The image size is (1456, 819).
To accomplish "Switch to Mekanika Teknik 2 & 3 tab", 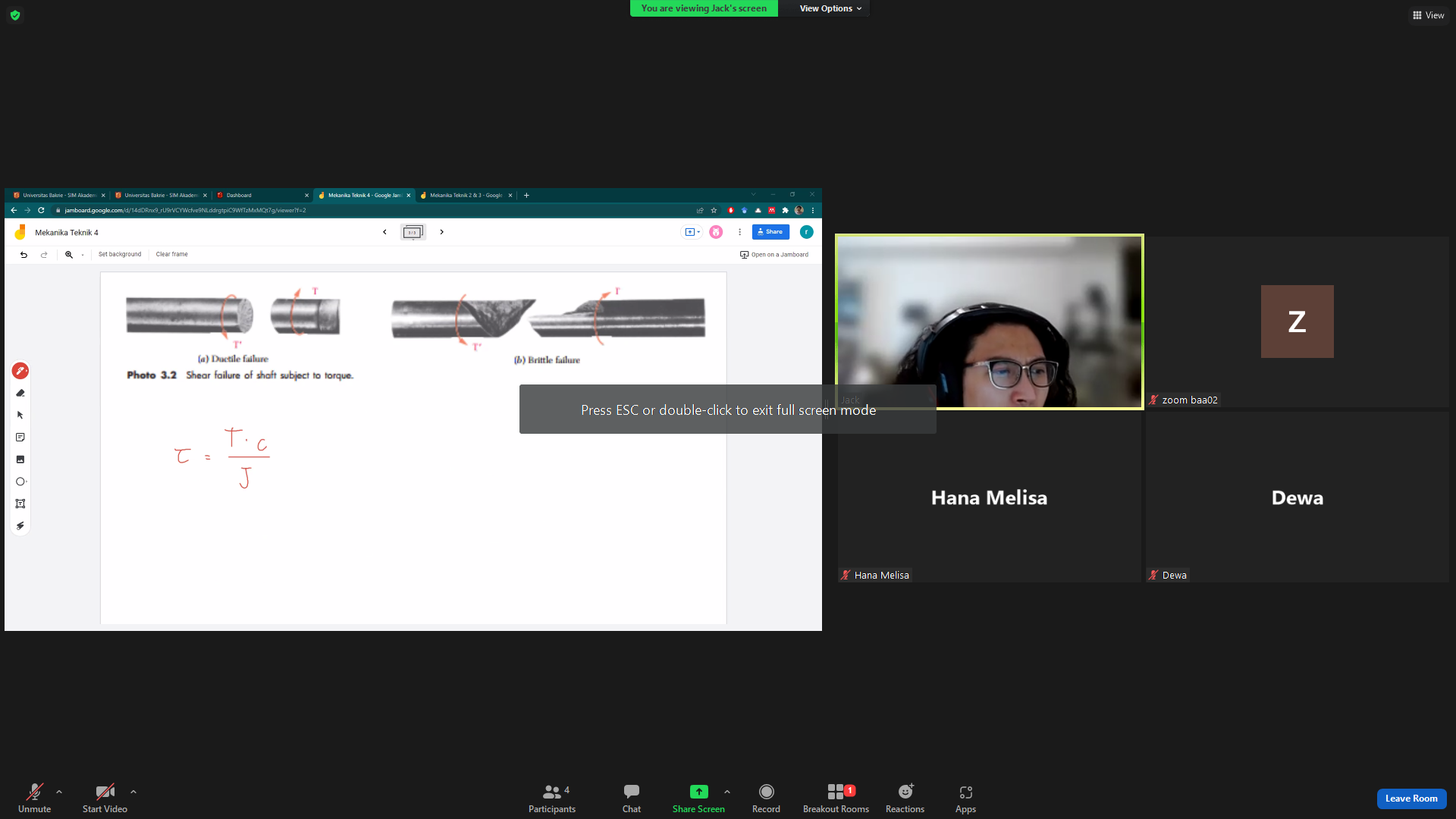I will (x=466, y=196).
